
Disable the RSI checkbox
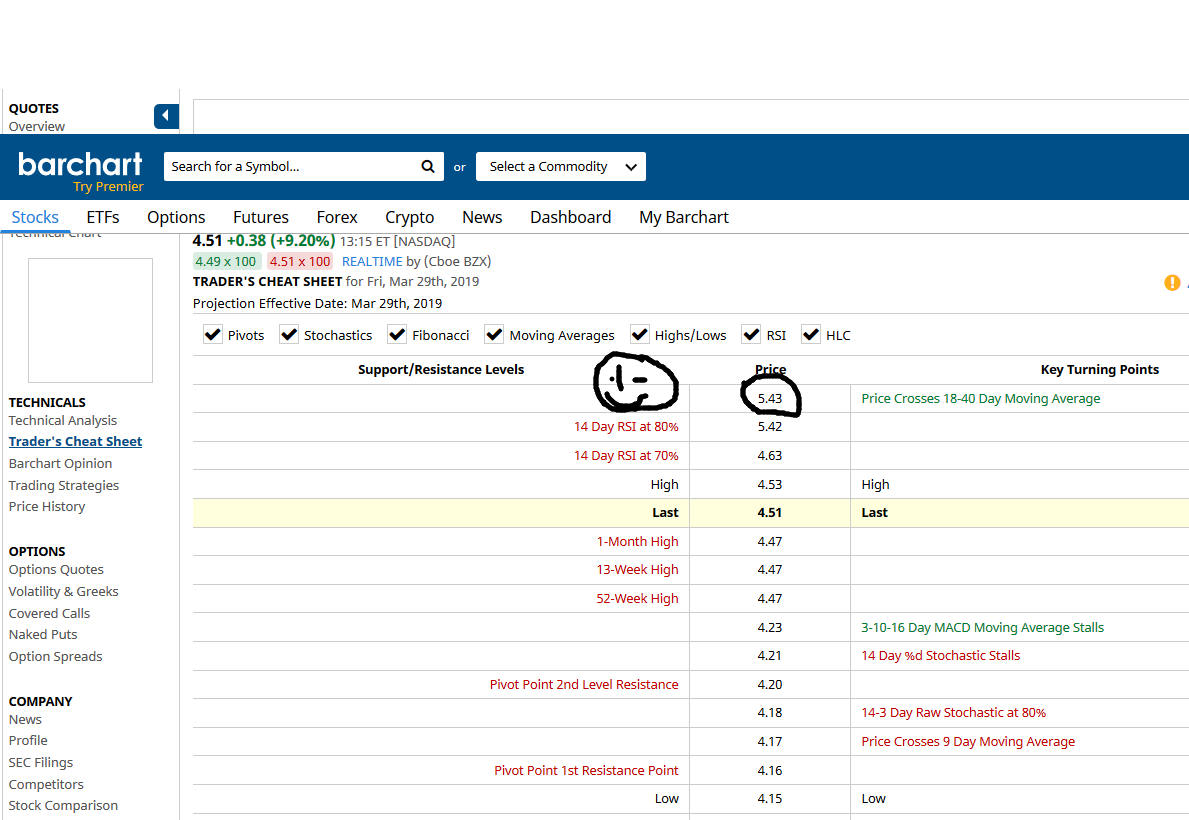751,335
